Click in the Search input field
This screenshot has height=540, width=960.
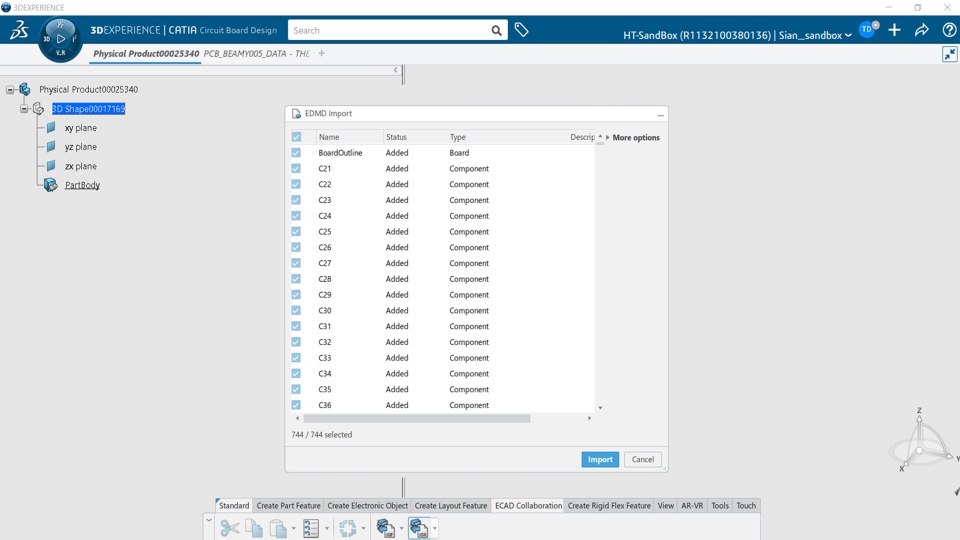click(x=389, y=30)
